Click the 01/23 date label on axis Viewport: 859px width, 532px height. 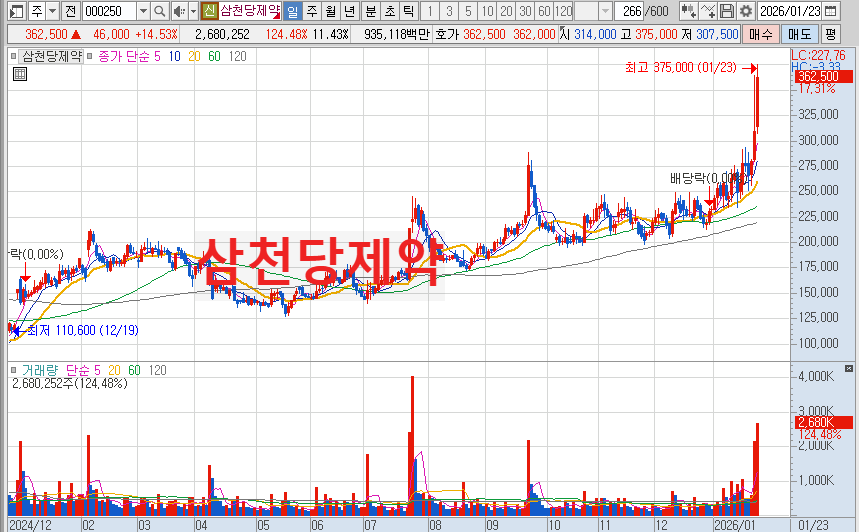[x=813, y=525]
